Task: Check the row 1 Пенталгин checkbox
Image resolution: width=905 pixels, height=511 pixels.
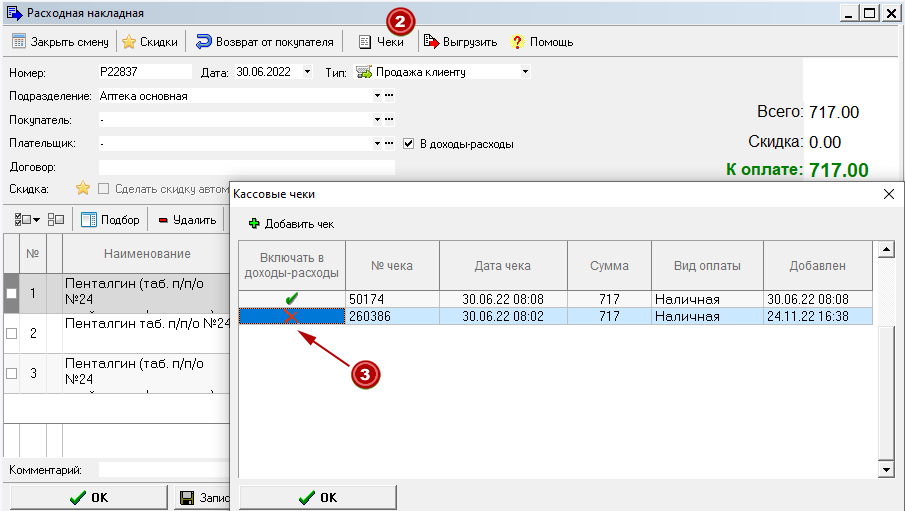Action: click(x=12, y=293)
